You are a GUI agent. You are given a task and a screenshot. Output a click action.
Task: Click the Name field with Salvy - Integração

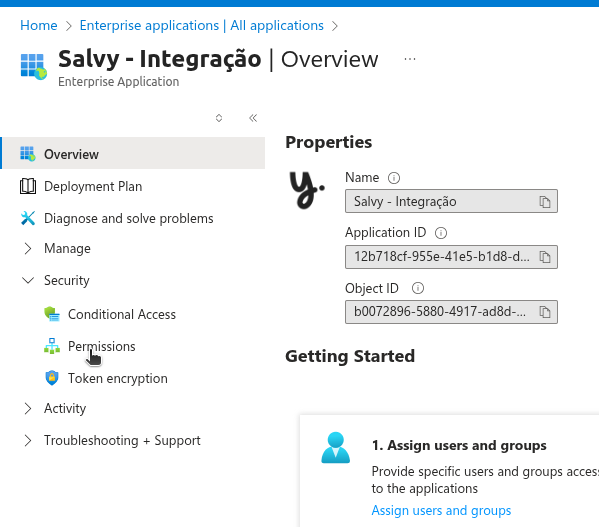[451, 201]
